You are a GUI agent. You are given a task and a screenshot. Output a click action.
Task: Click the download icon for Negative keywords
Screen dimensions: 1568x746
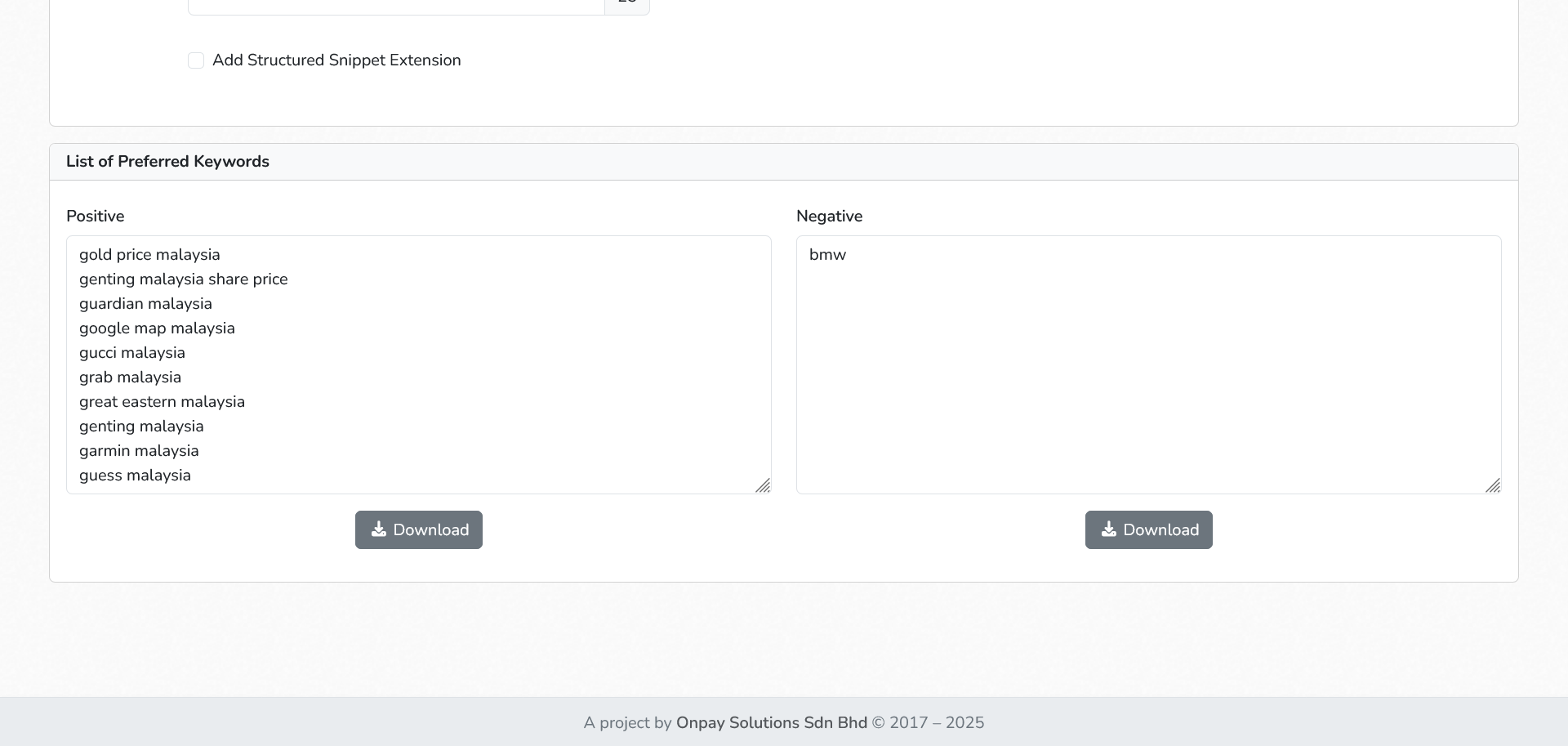tap(1109, 529)
